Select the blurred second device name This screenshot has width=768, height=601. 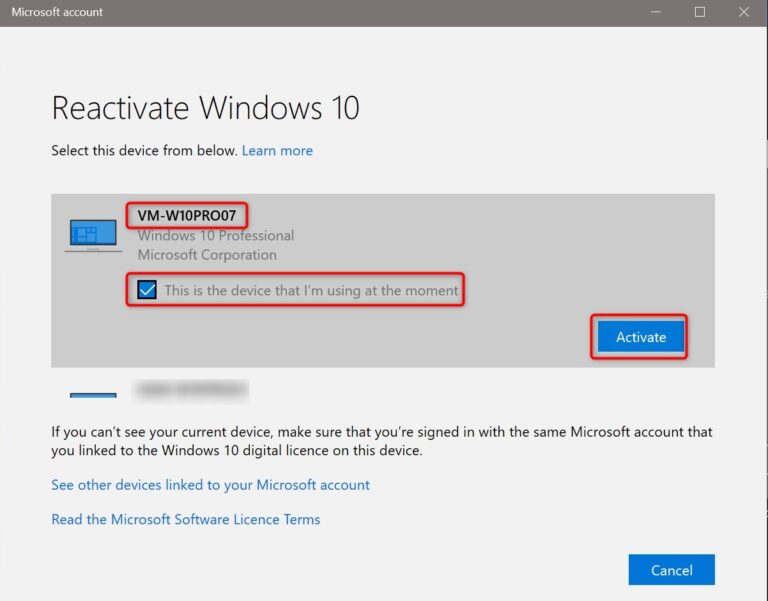point(191,389)
